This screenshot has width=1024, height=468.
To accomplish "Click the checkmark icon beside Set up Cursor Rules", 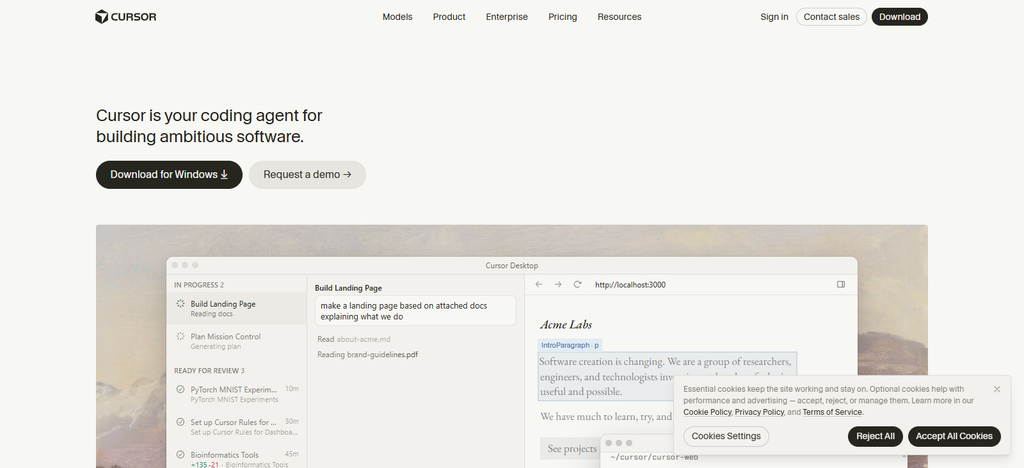I will (x=180, y=422).
